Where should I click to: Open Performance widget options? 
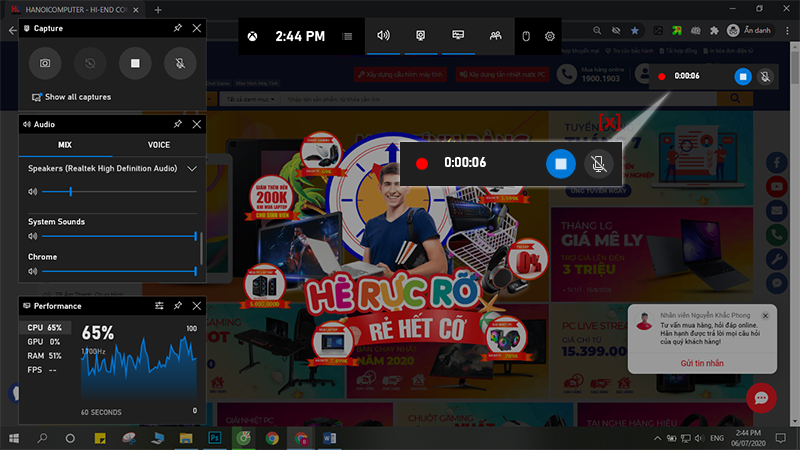point(159,306)
